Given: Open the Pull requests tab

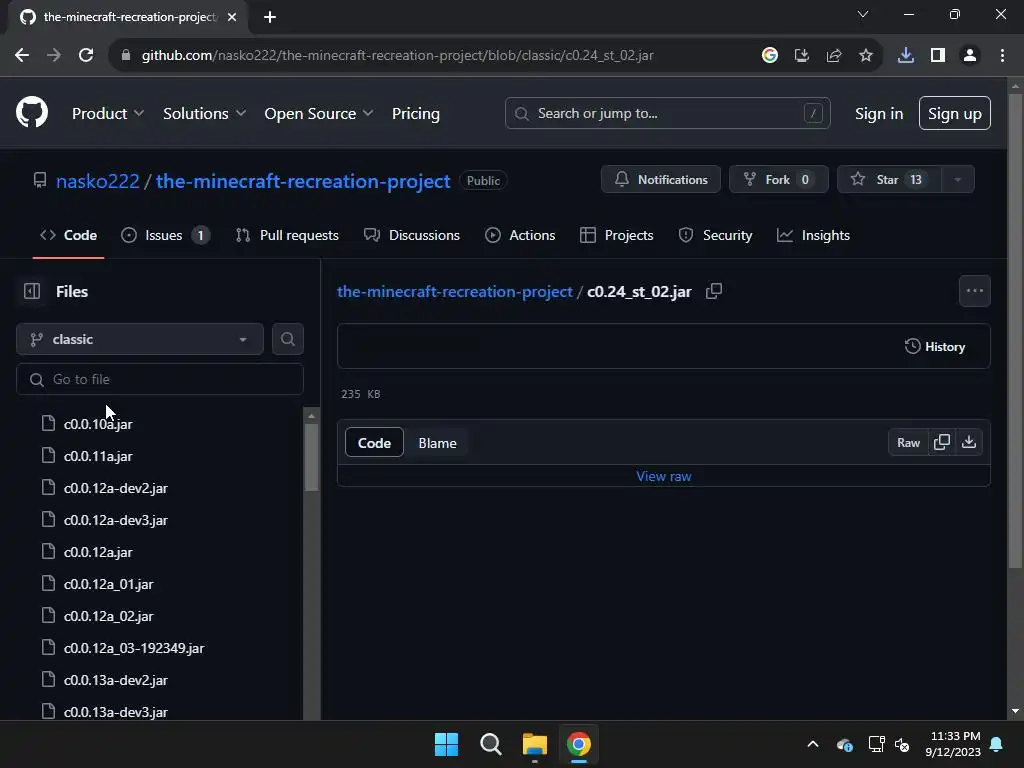Looking at the screenshot, I should coord(287,235).
